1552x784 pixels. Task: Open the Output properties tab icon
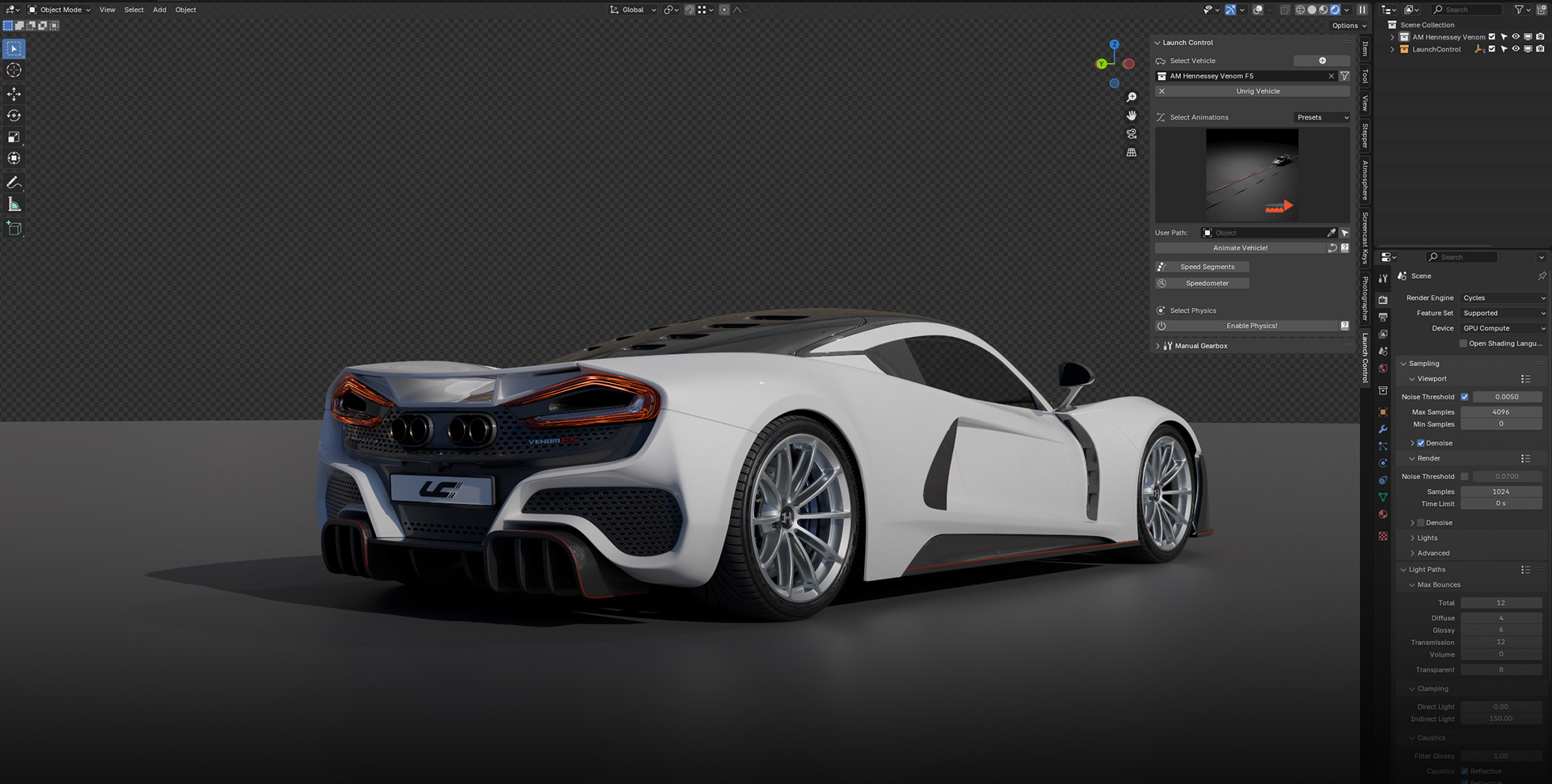coord(1383,317)
